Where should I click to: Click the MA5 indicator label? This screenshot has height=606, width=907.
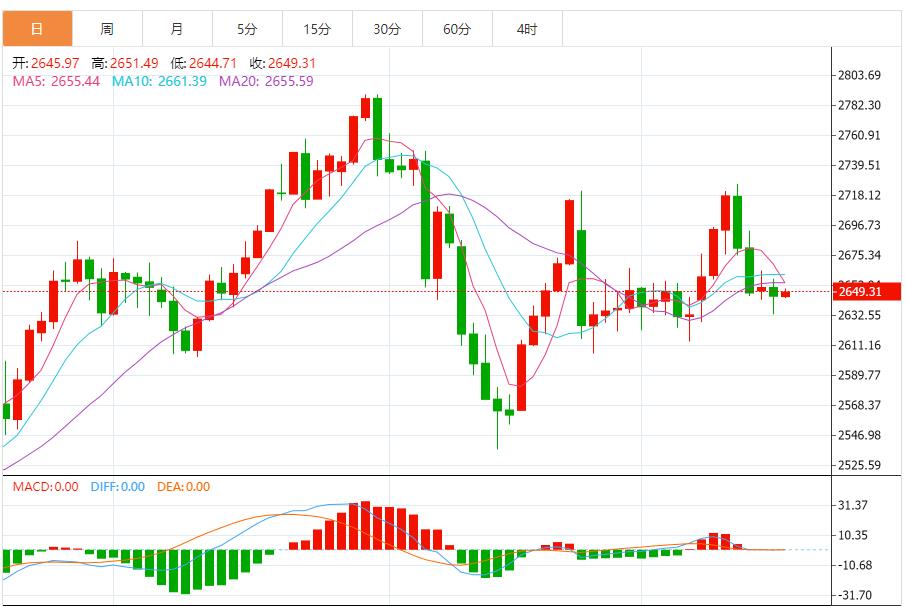[x=56, y=81]
